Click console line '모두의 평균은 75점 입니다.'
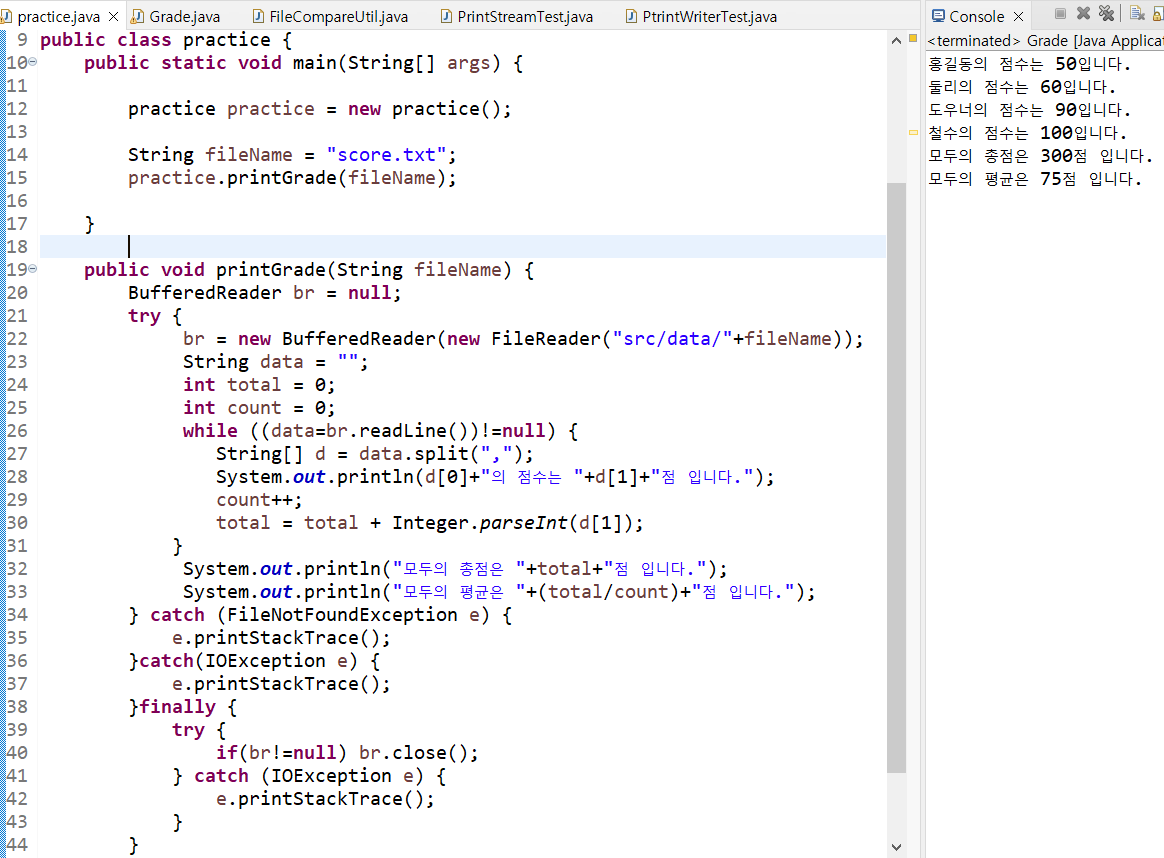 1035,179
